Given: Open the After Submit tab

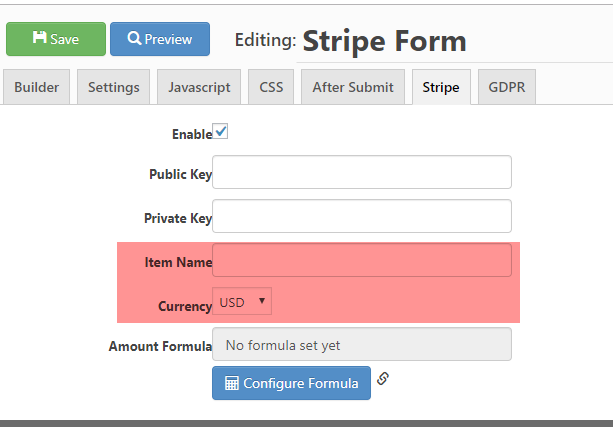Looking at the screenshot, I should pos(353,87).
